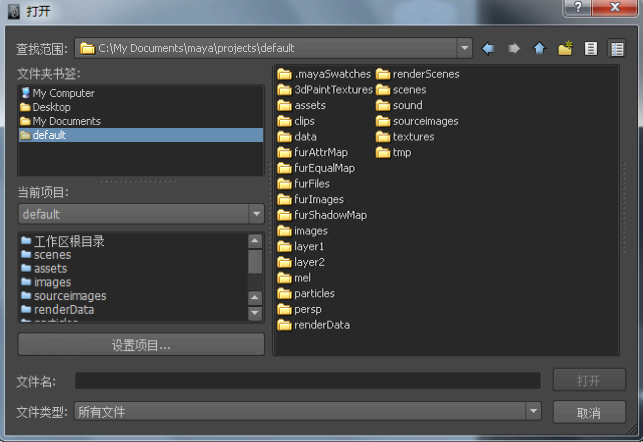This screenshot has height=442, width=643.
Task: Select the particles folder
Action: [306, 294]
